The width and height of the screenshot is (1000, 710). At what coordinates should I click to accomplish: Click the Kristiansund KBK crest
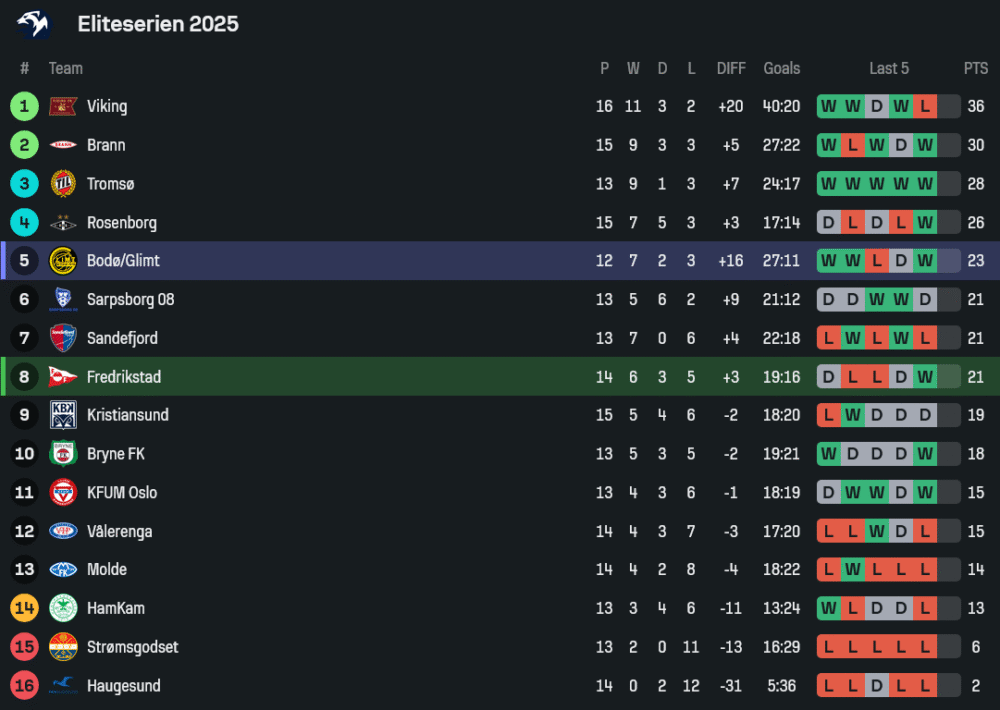click(x=63, y=415)
